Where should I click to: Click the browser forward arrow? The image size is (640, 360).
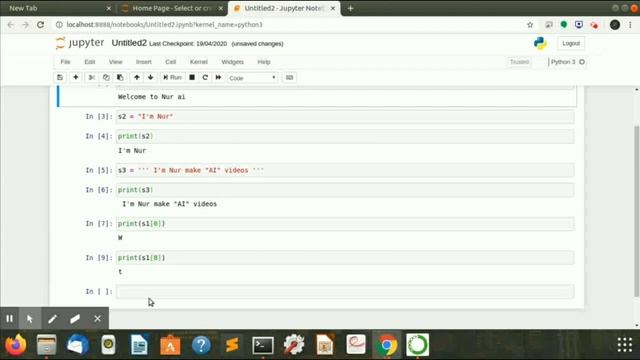(25, 24)
